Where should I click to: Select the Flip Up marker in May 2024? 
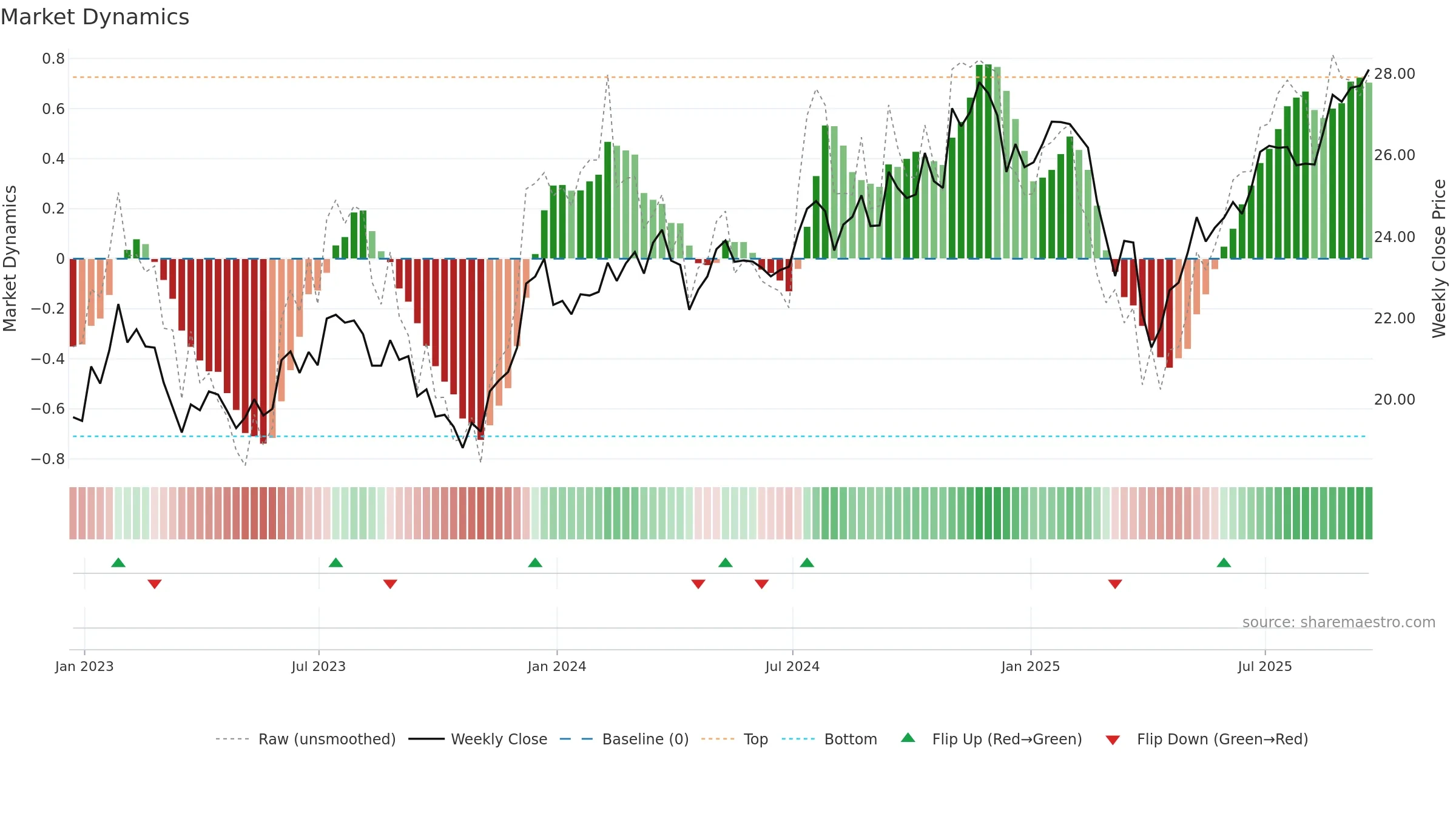(726, 562)
